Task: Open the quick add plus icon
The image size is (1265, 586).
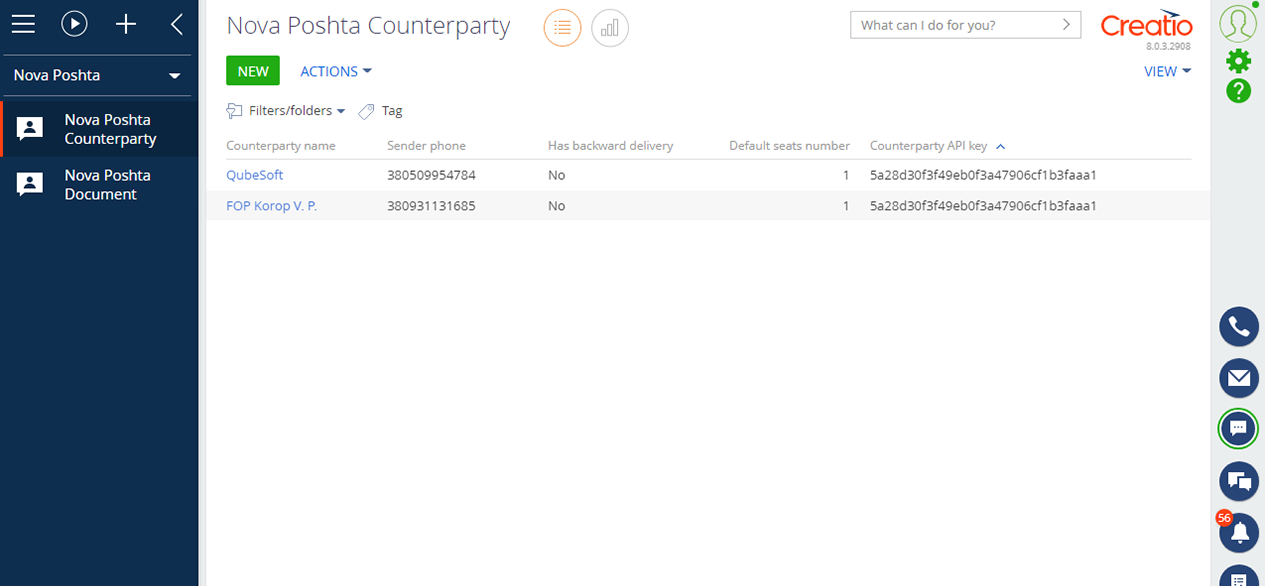Action: (125, 24)
